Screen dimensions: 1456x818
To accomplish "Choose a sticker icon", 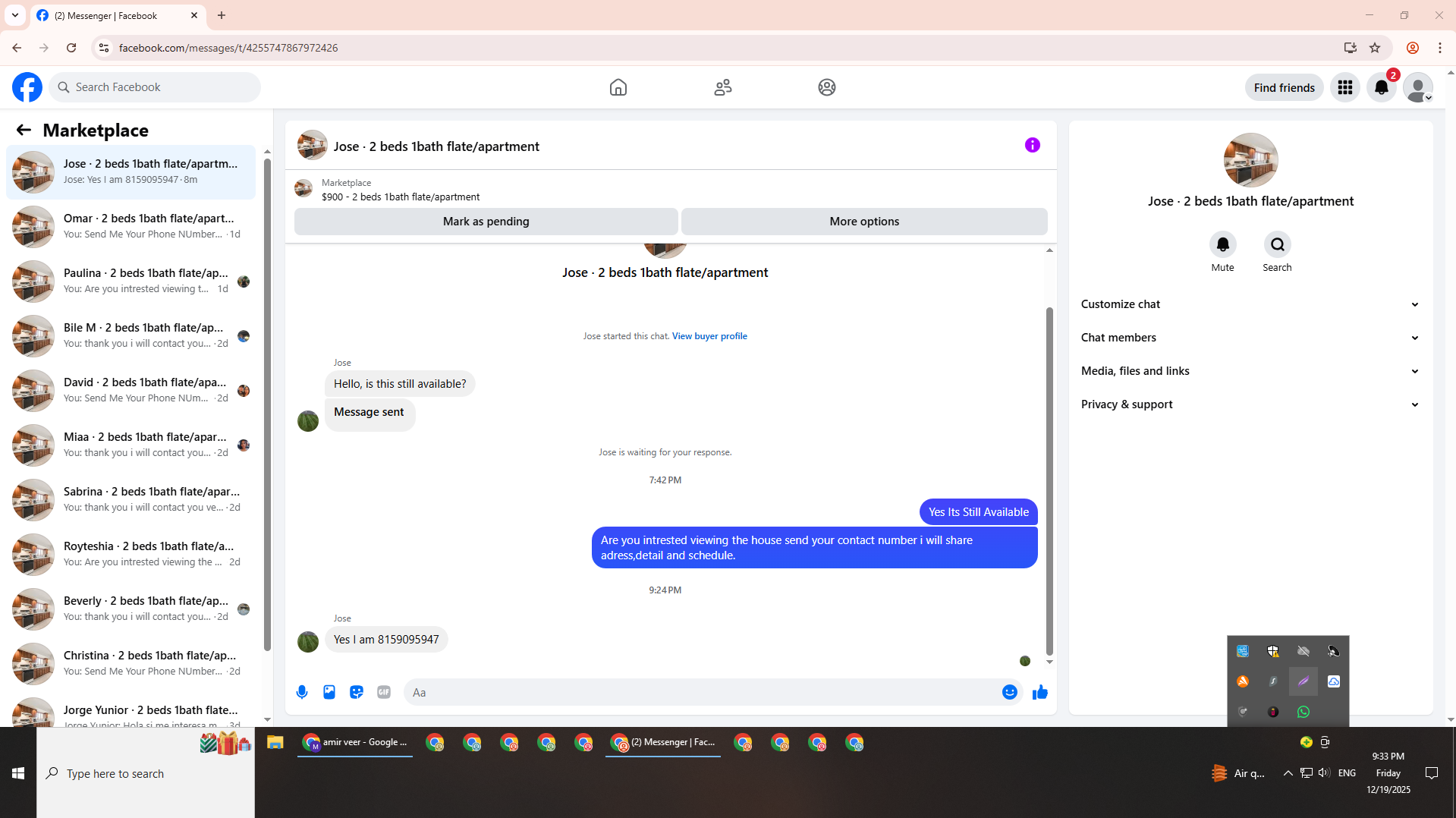I will [357, 692].
